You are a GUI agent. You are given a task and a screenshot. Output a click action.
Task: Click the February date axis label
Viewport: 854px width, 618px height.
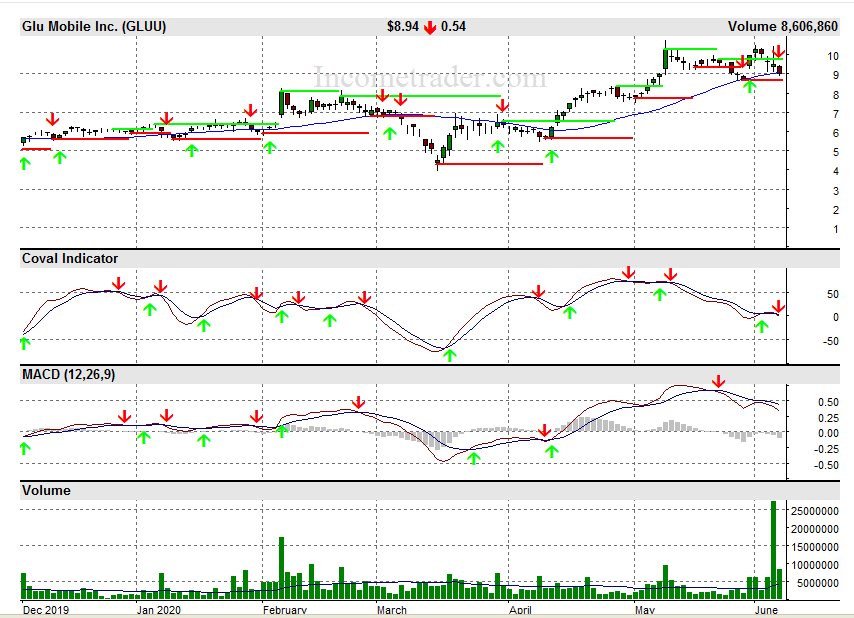click(285, 610)
